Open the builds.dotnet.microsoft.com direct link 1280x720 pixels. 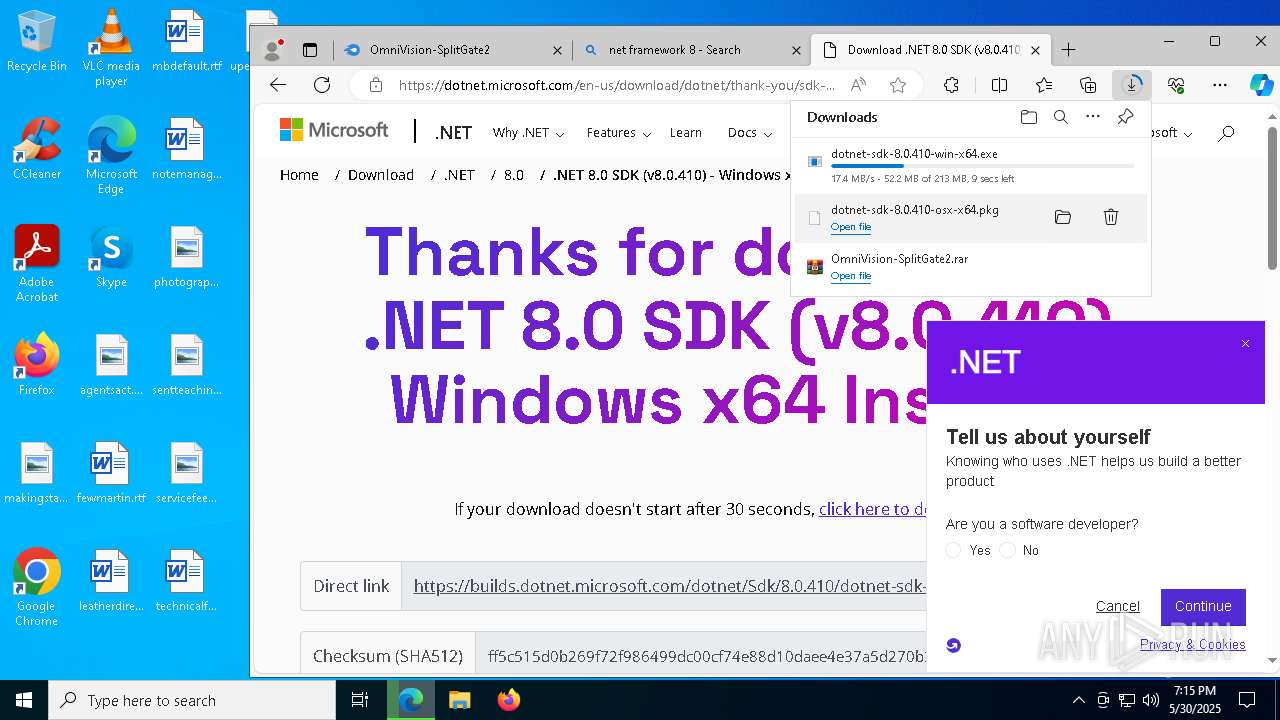pos(670,586)
